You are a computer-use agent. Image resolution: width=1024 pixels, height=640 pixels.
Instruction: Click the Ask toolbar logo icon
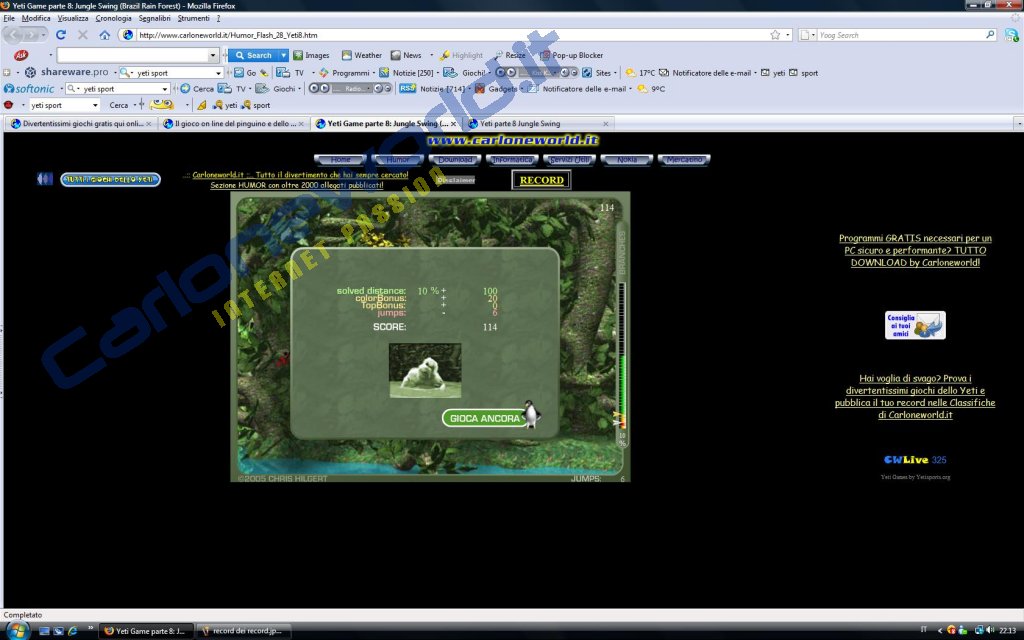(x=21, y=55)
